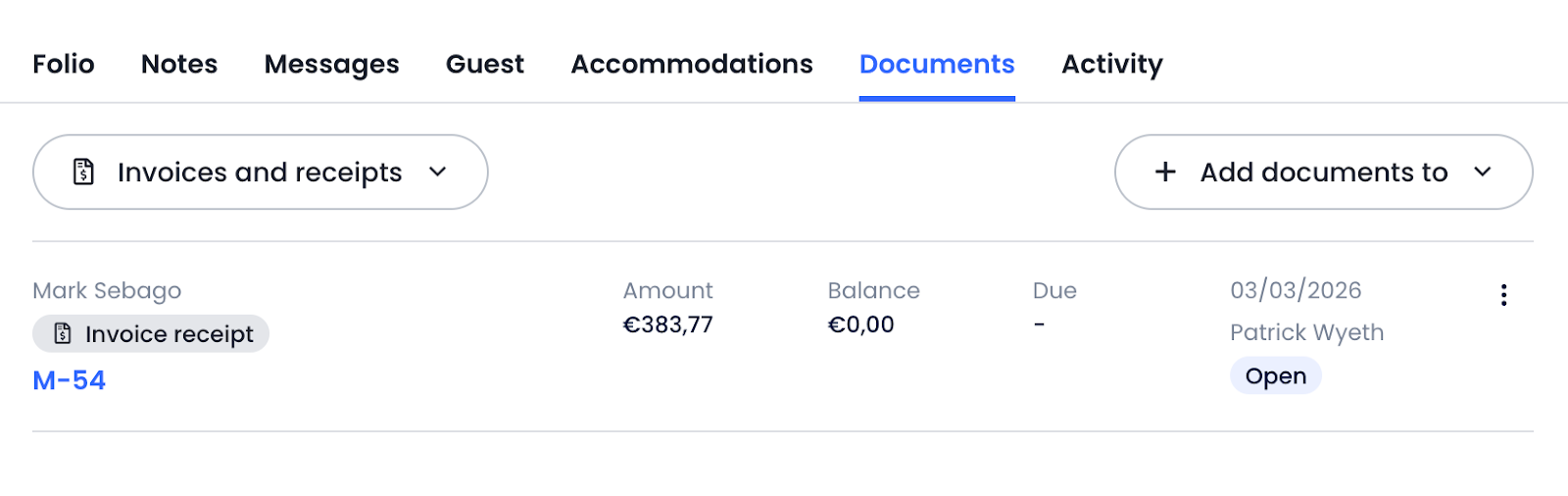Click the Invoice receipt badge
This screenshot has width=1568, height=496.
point(151,333)
